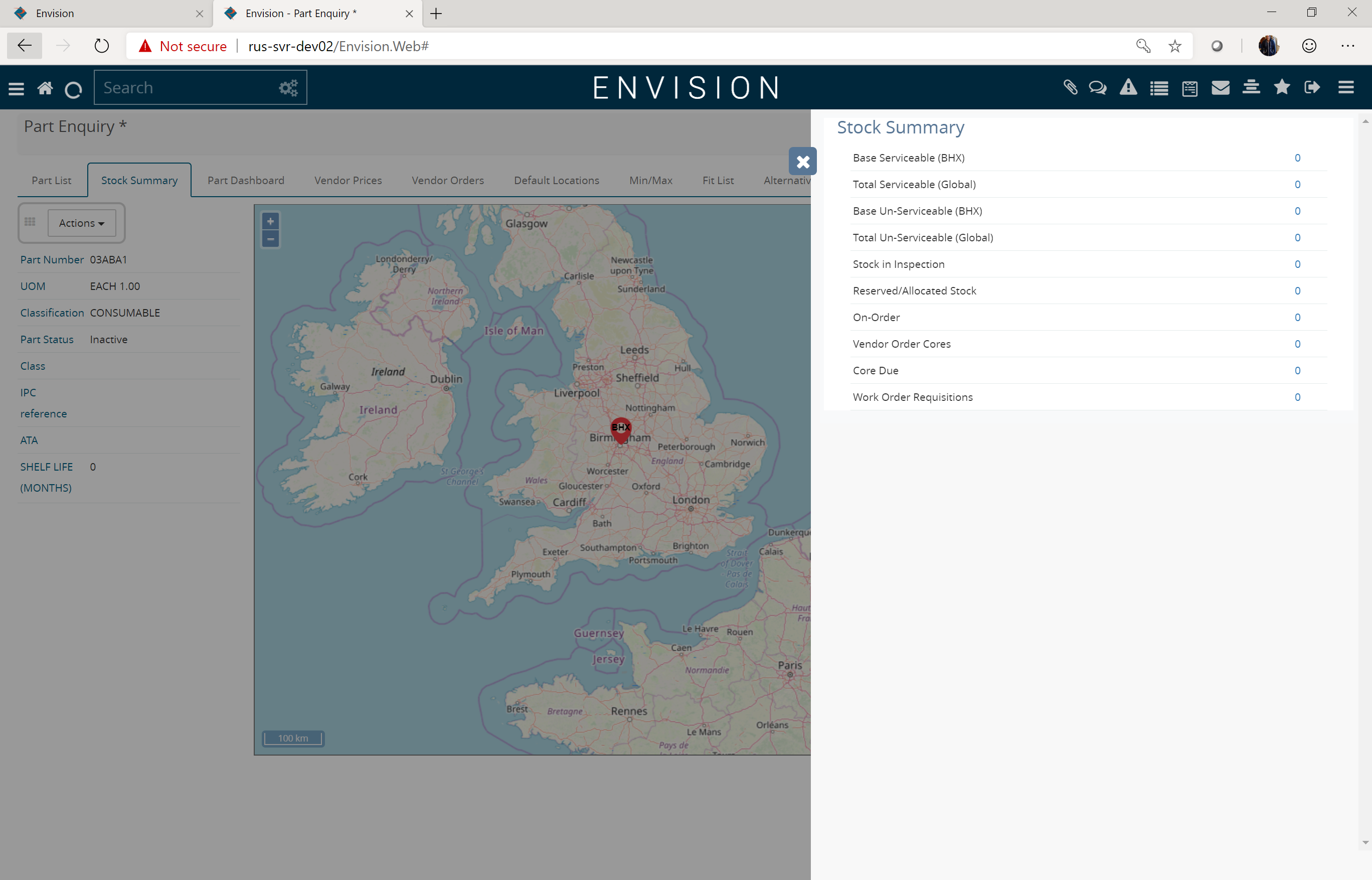
Task: Open search settings gear inside search box
Action: click(x=288, y=87)
